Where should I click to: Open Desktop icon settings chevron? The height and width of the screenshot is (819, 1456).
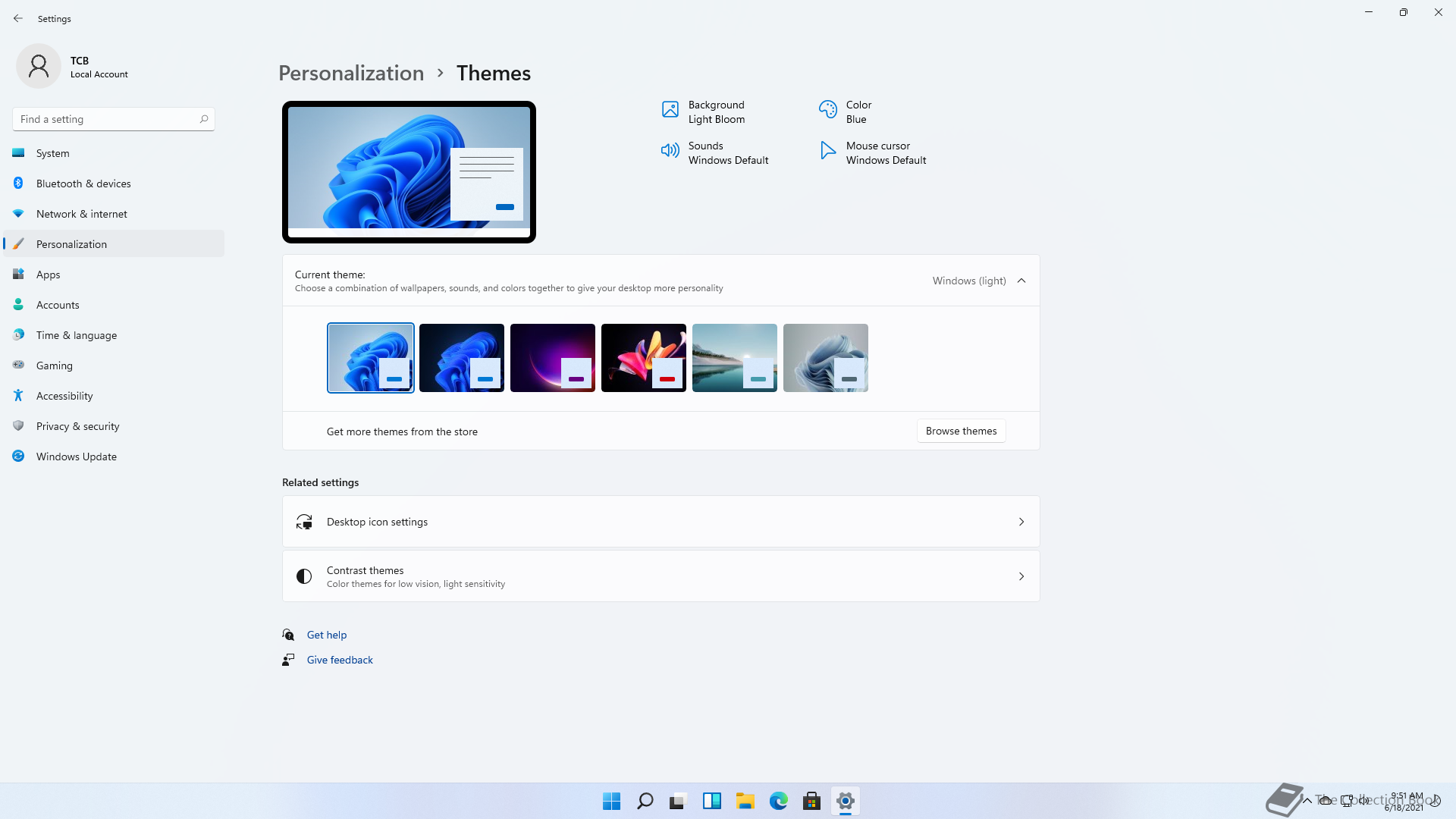[x=1021, y=522]
